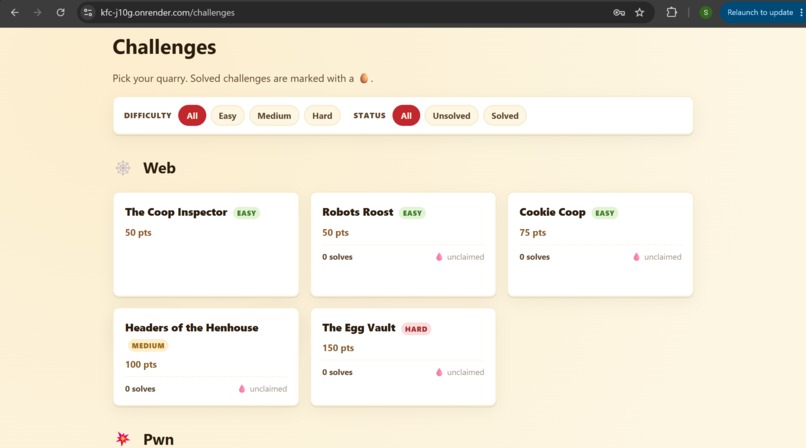
Task: Click the EASY badge on Robots Roost
Action: coord(412,213)
